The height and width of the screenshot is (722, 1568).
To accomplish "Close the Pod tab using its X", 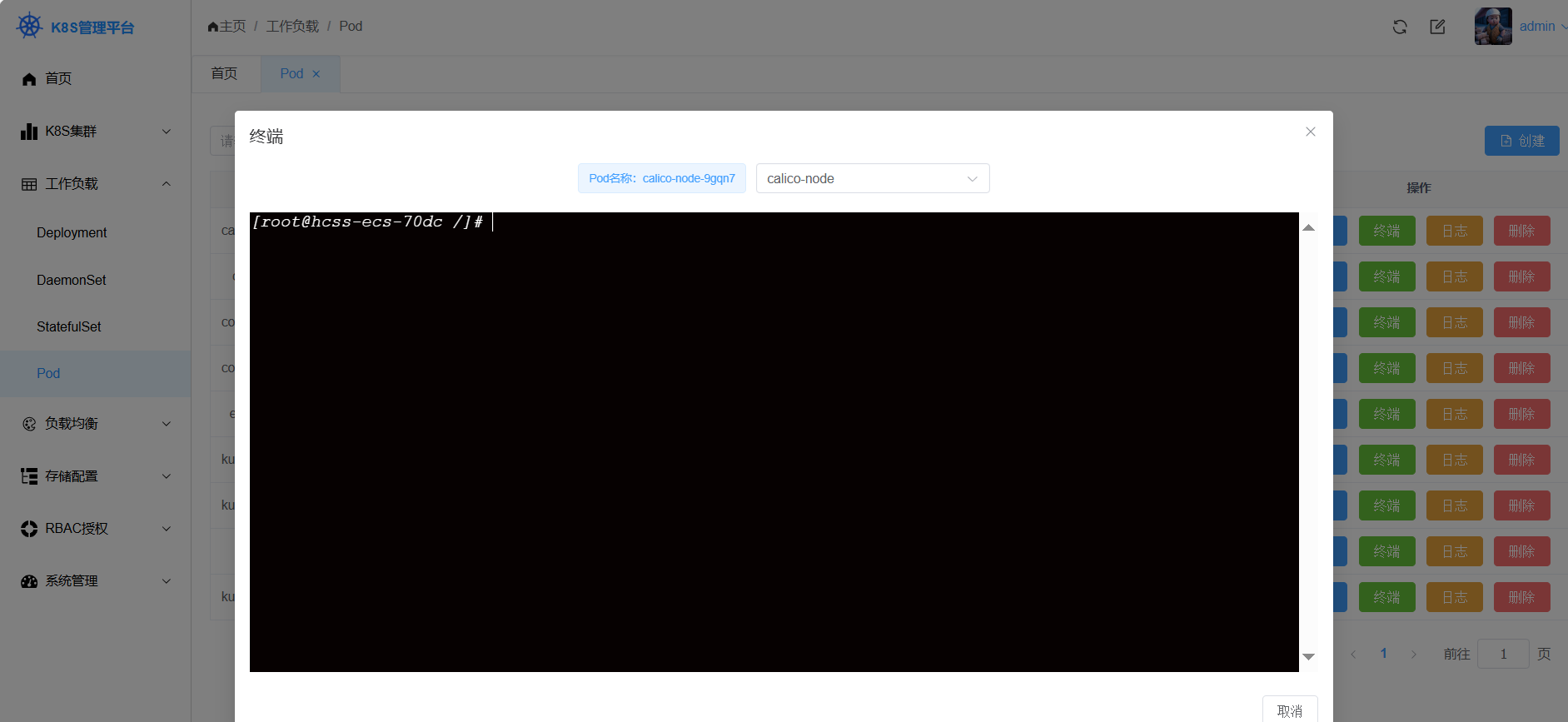I will tap(316, 74).
